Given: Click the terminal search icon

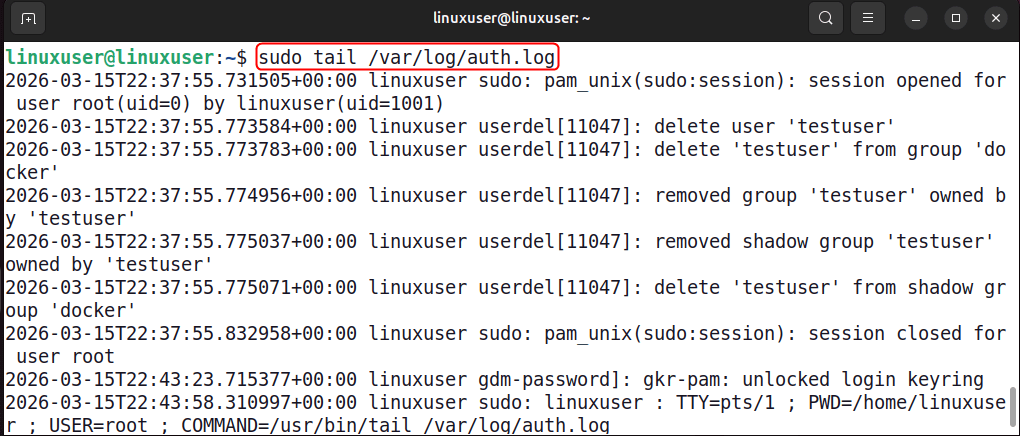Looking at the screenshot, I should [x=825, y=18].
